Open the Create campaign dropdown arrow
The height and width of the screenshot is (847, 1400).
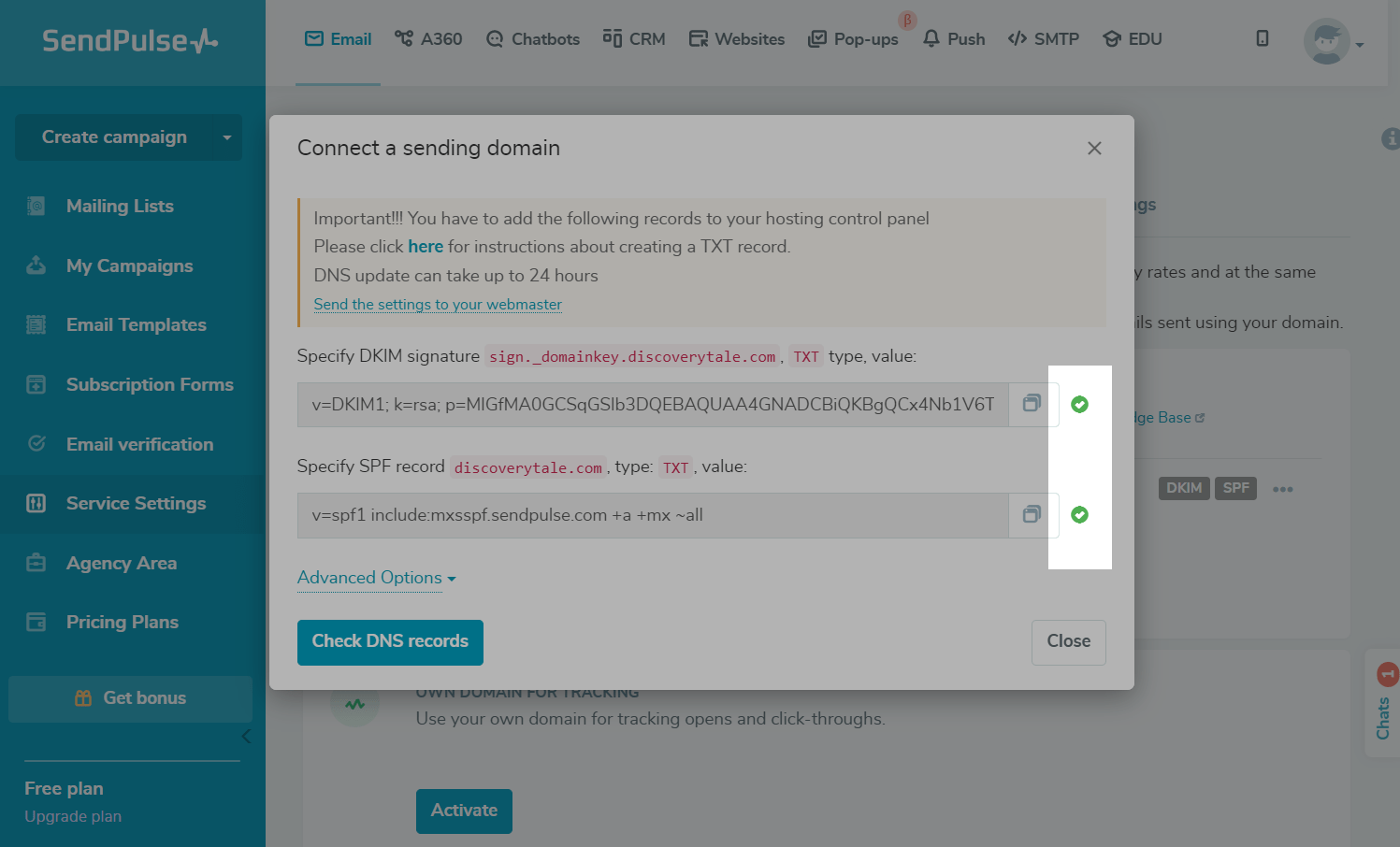(226, 137)
